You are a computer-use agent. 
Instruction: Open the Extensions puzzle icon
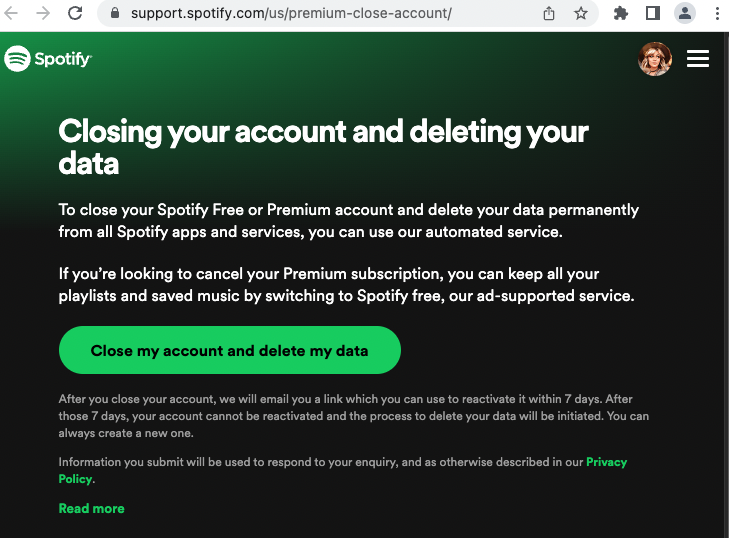pos(621,13)
